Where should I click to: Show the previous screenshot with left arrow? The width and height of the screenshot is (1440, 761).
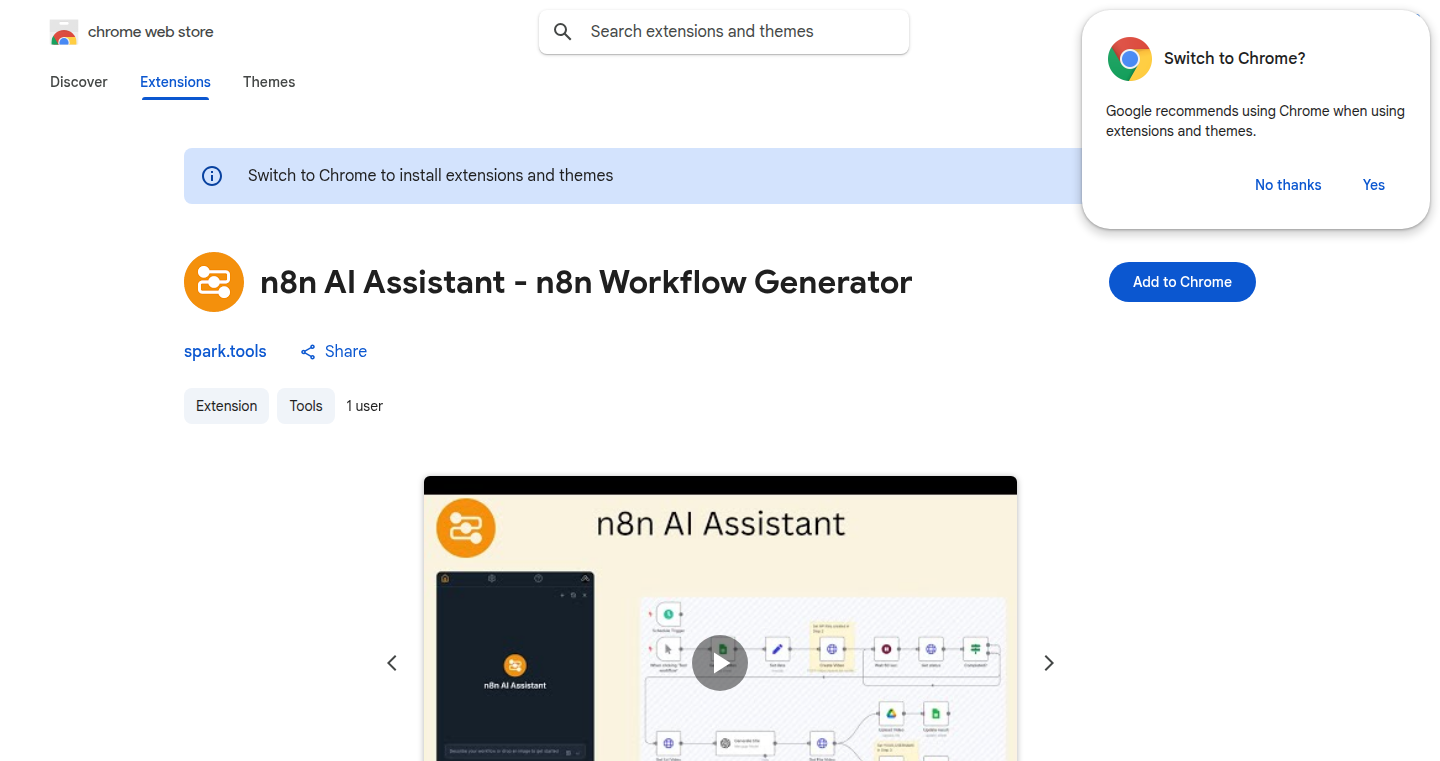pos(392,663)
